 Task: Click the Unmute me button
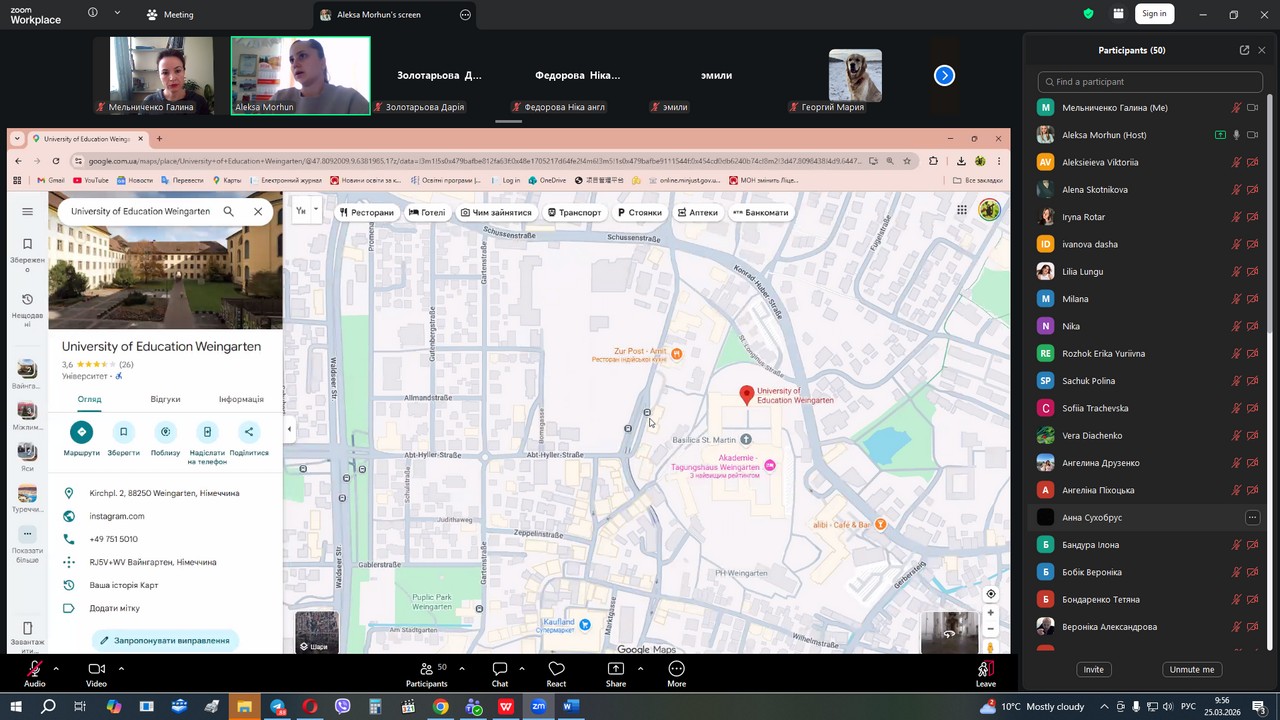click(1191, 670)
